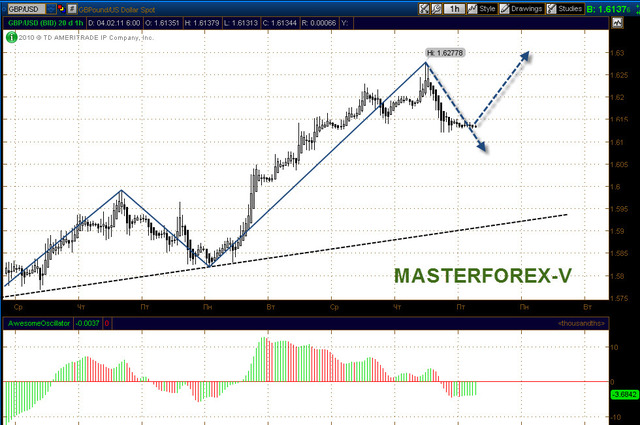Click the bid price B: 1.6137 readout
Viewport: 640px width, 425px height.
[x=609, y=9]
